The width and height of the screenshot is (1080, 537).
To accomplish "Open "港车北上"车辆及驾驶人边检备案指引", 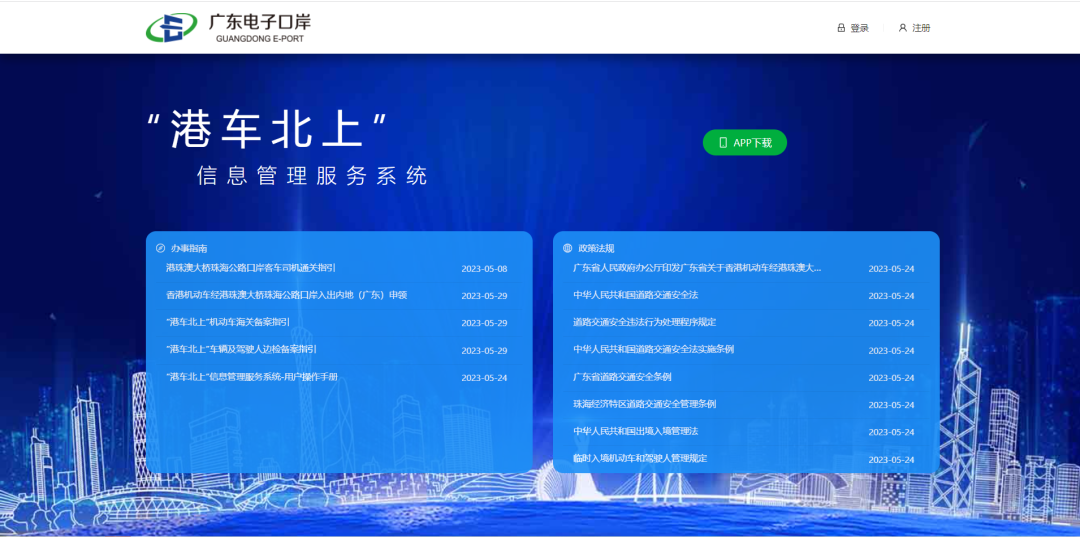I will pos(241,350).
